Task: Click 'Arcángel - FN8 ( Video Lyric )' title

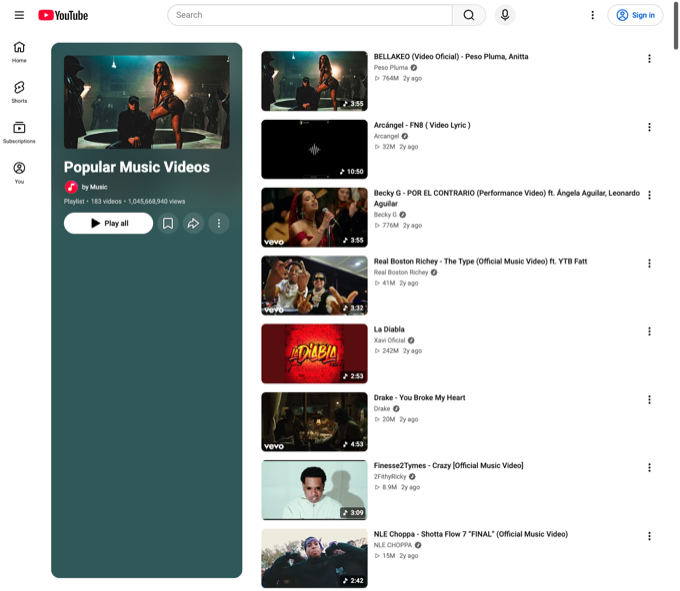Action: point(422,125)
